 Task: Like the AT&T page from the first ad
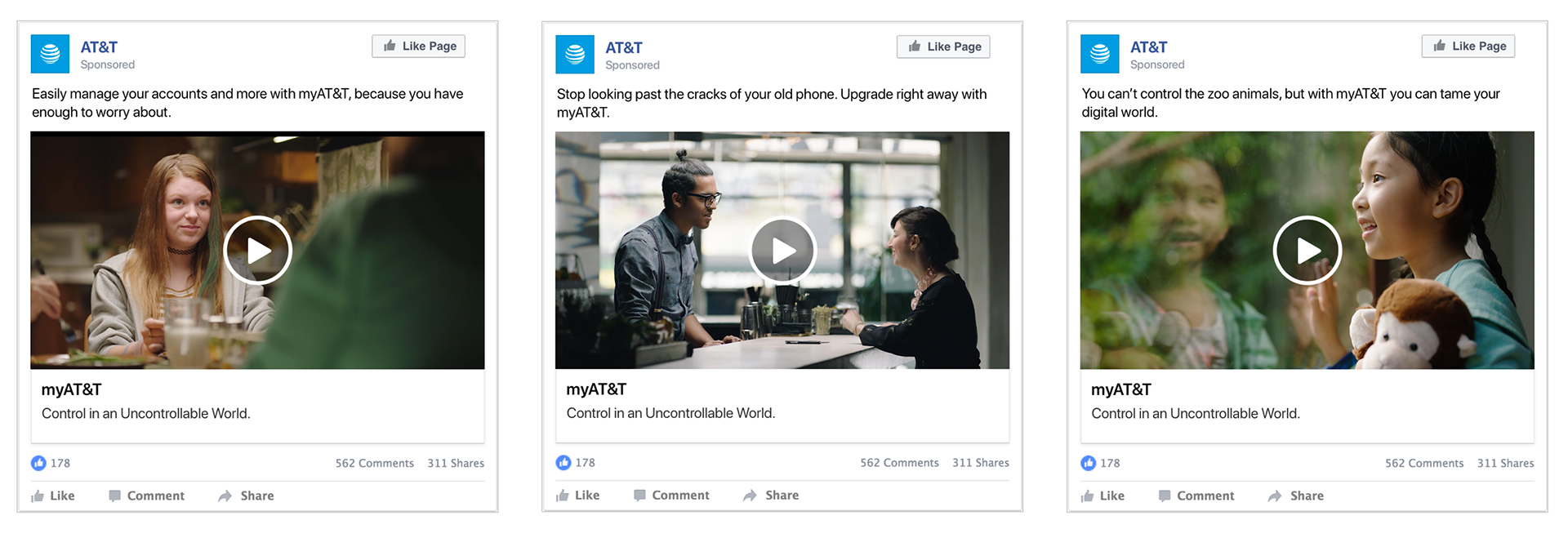click(419, 46)
